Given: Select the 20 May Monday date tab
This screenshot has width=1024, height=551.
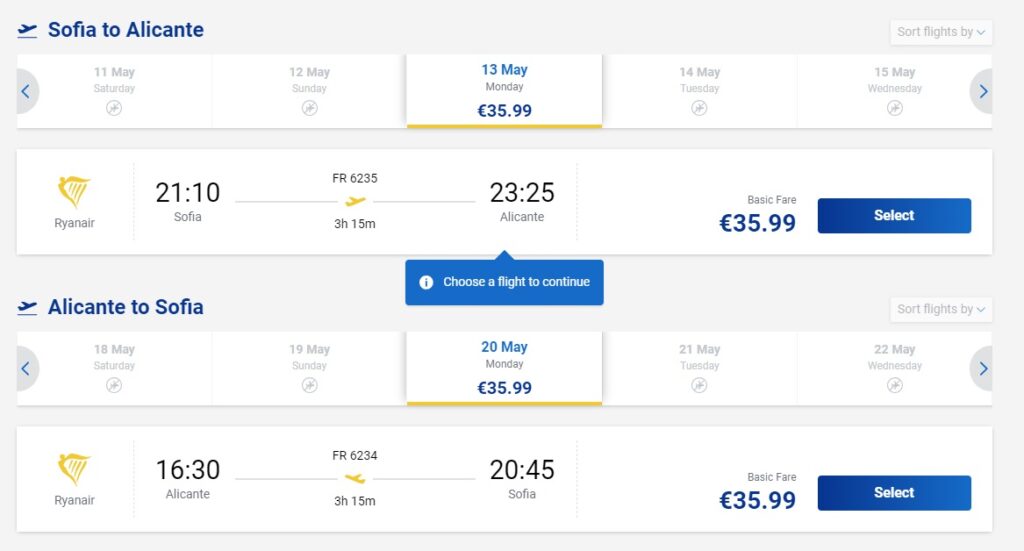Looking at the screenshot, I should (504, 368).
